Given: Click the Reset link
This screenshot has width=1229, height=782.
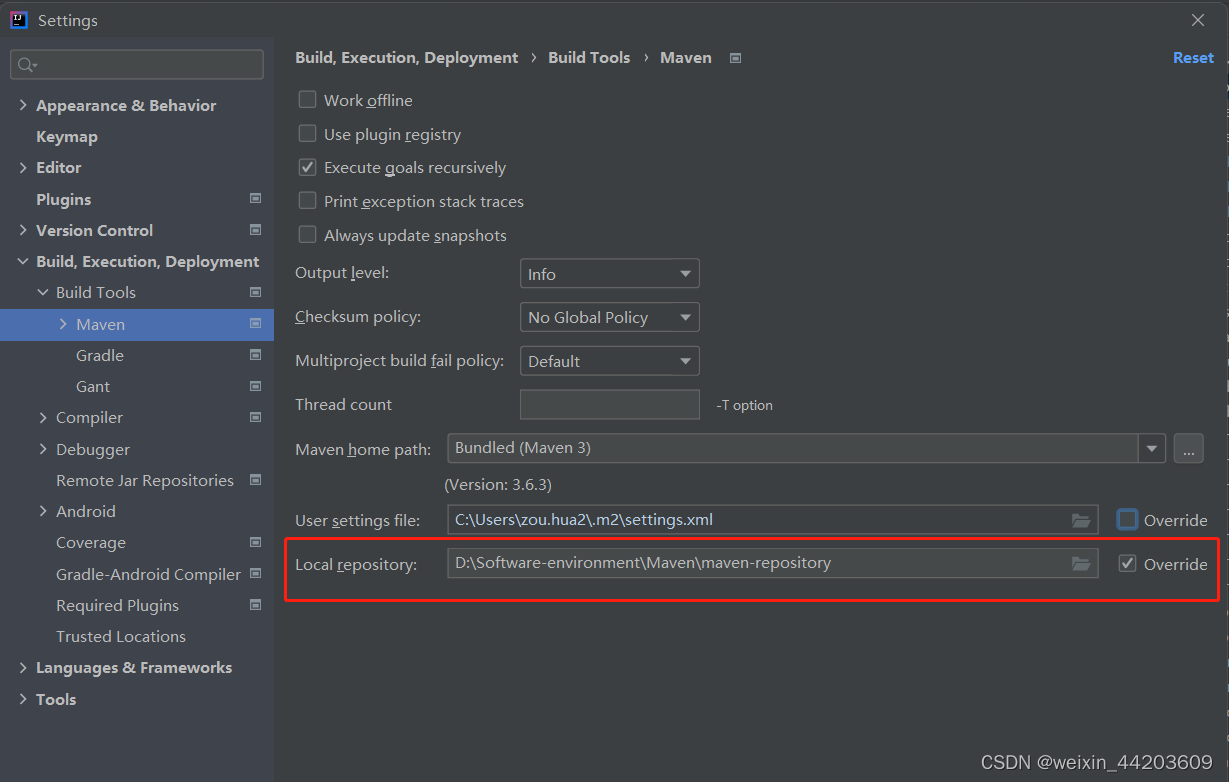Looking at the screenshot, I should coord(1193,58).
